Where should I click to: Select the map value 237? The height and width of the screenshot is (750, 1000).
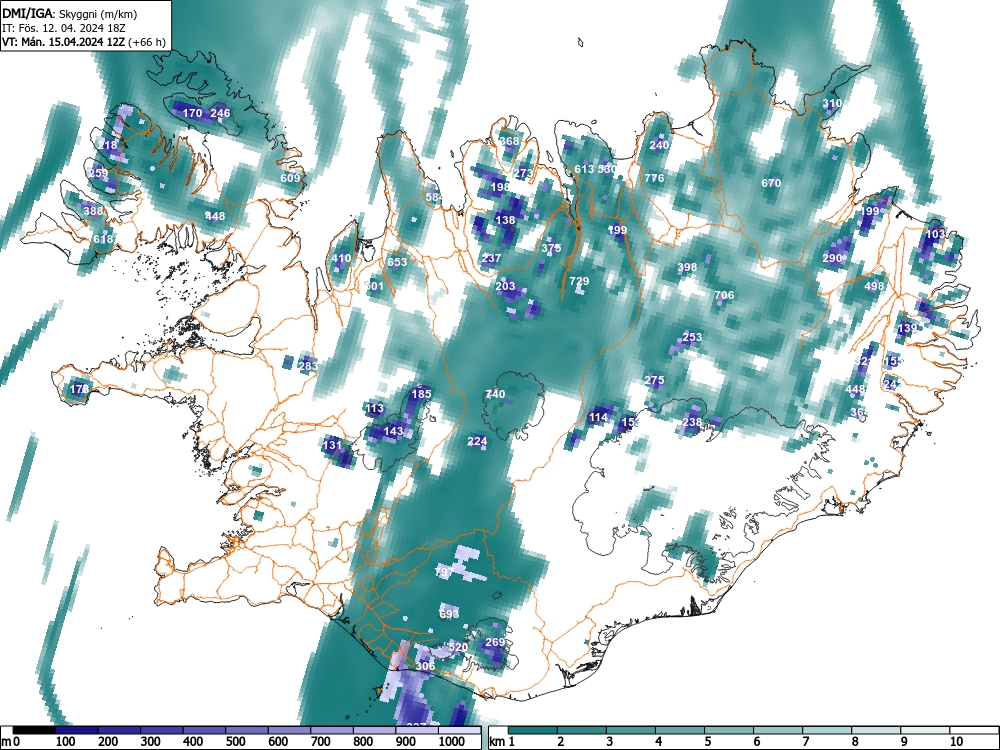(x=491, y=258)
